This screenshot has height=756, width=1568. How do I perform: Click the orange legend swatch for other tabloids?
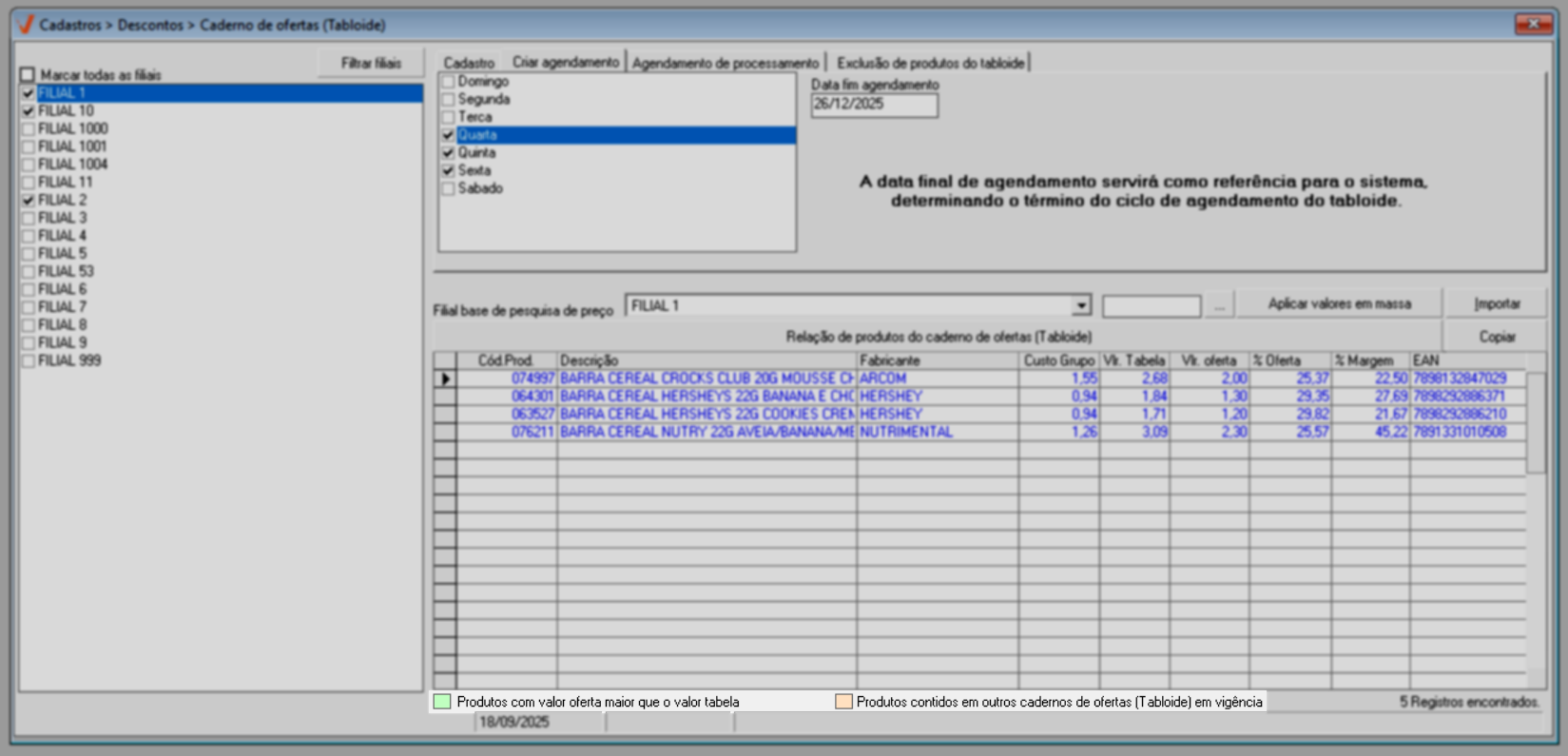[842, 702]
